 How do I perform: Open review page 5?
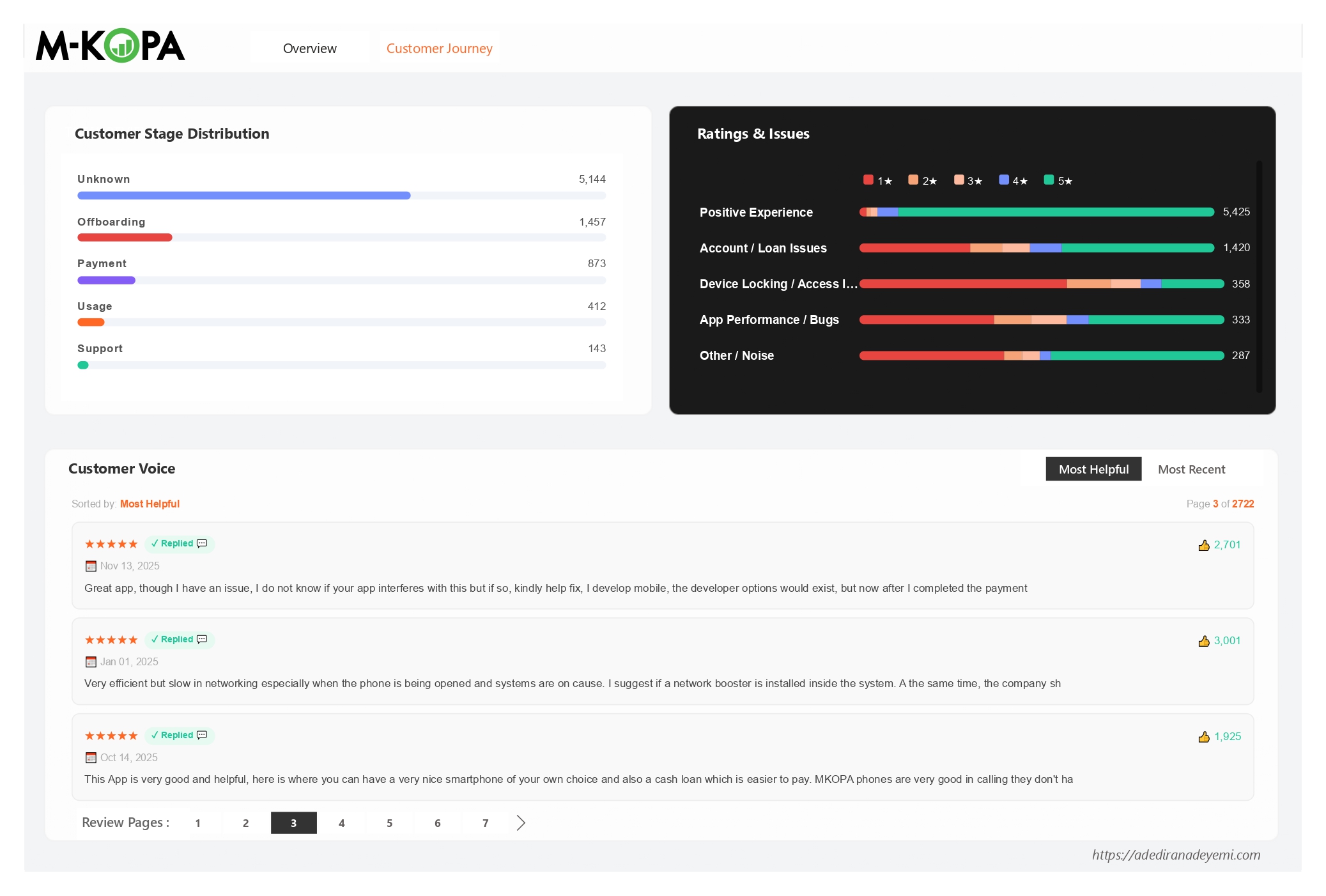(389, 823)
